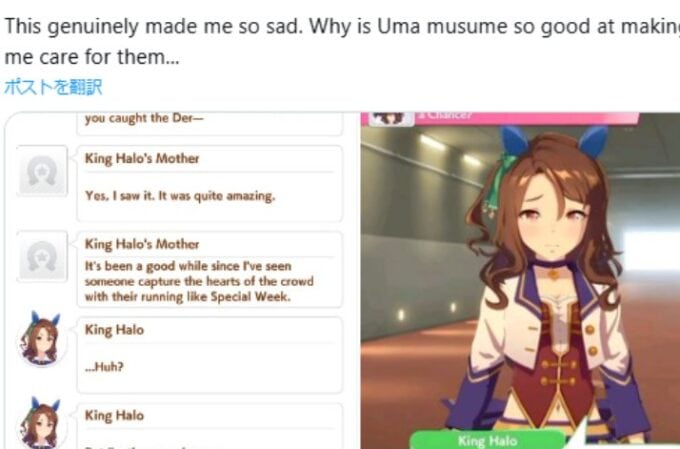680x449 pixels.
Task: Select the '...Huh?' message bubble
Action: (x=209, y=355)
